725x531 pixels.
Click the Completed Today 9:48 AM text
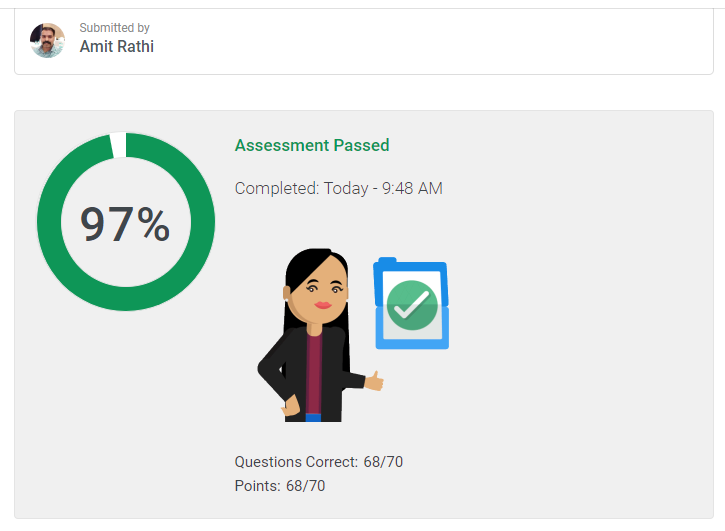point(338,188)
